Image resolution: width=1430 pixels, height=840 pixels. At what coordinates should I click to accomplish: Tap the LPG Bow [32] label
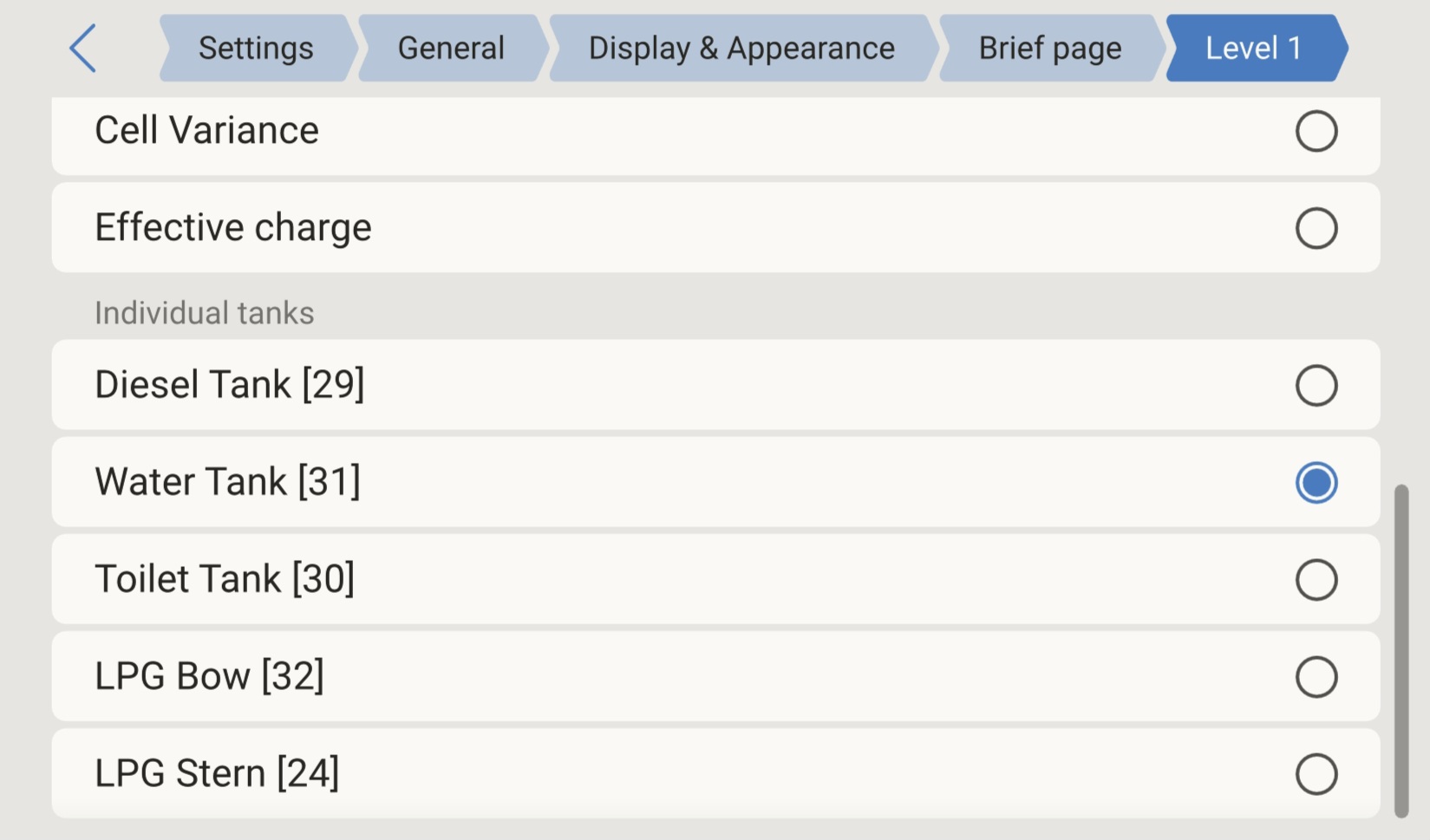[209, 676]
